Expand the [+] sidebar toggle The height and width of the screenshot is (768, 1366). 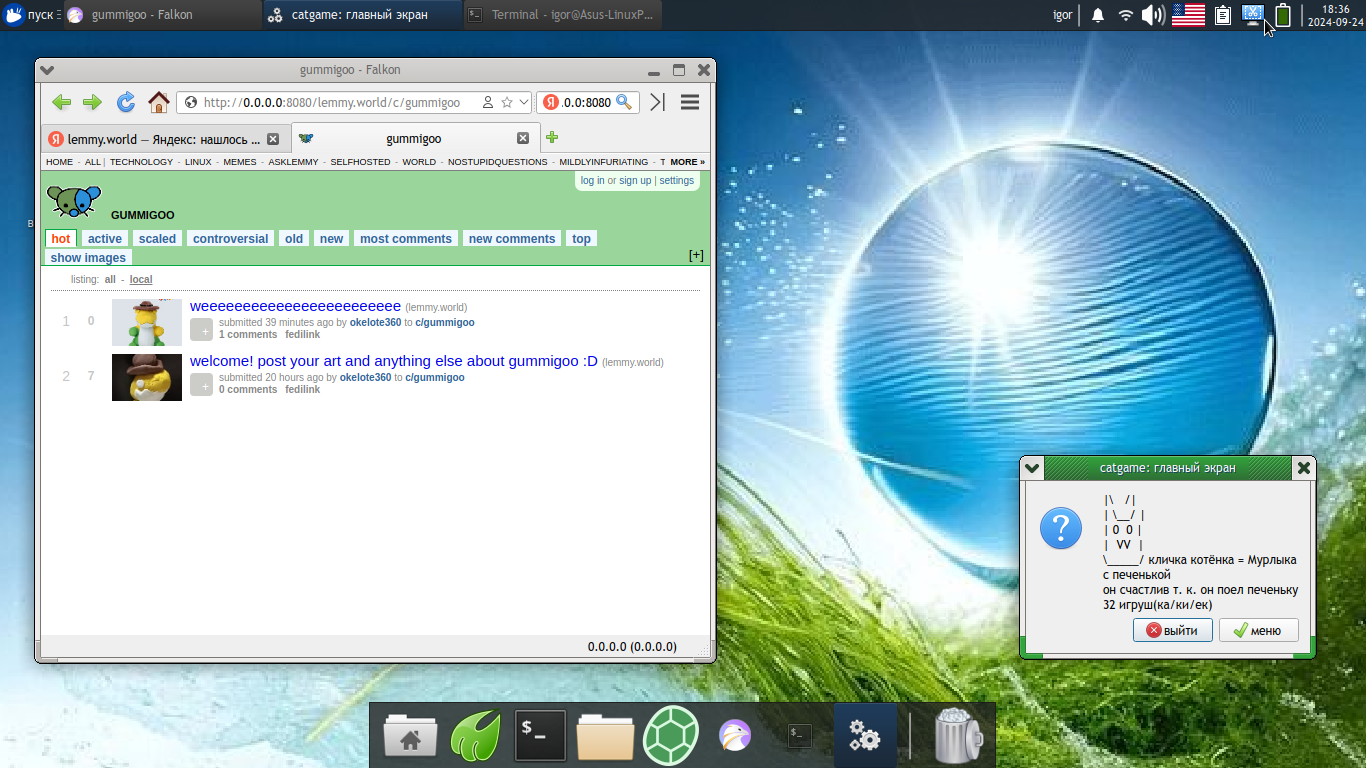[696, 256]
